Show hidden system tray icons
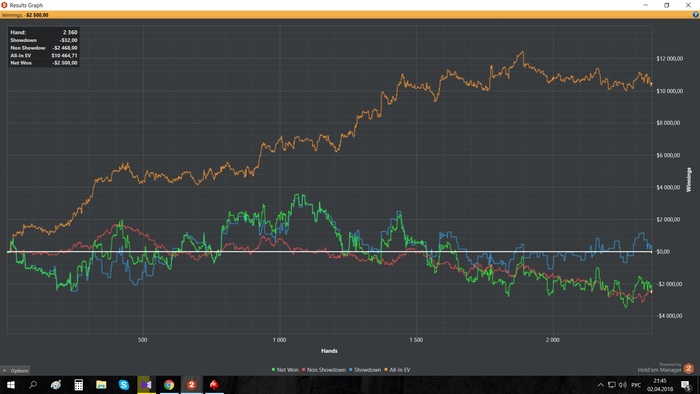The width and height of the screenshot is (700, 394). [x=600, y=385]
